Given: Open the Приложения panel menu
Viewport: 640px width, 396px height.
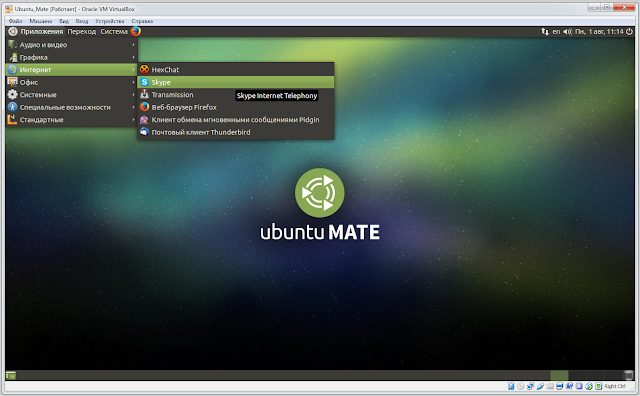Looking at the screenshot, I should point(42,31).
